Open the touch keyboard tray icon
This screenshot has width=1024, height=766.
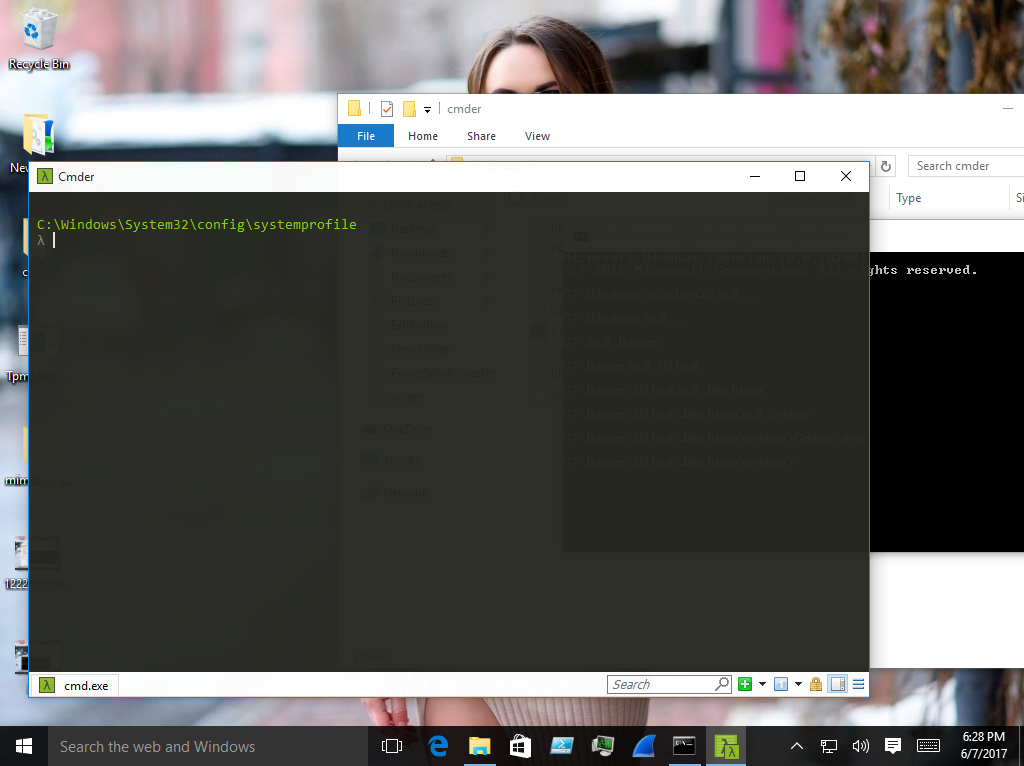pyautogui.click(x=928, y=746)
